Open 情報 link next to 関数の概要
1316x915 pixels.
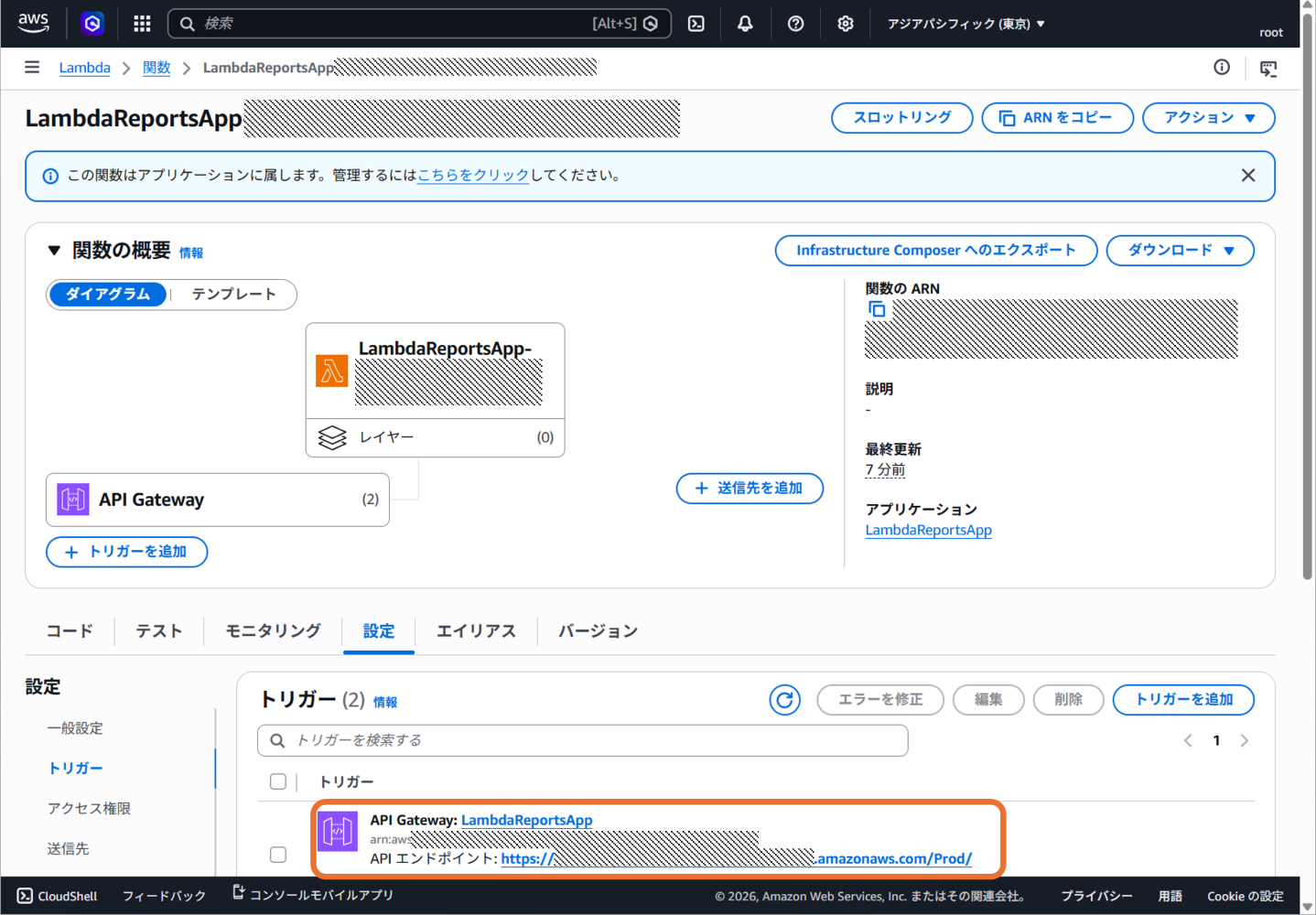pyautogui.click(x=191, y=253)
